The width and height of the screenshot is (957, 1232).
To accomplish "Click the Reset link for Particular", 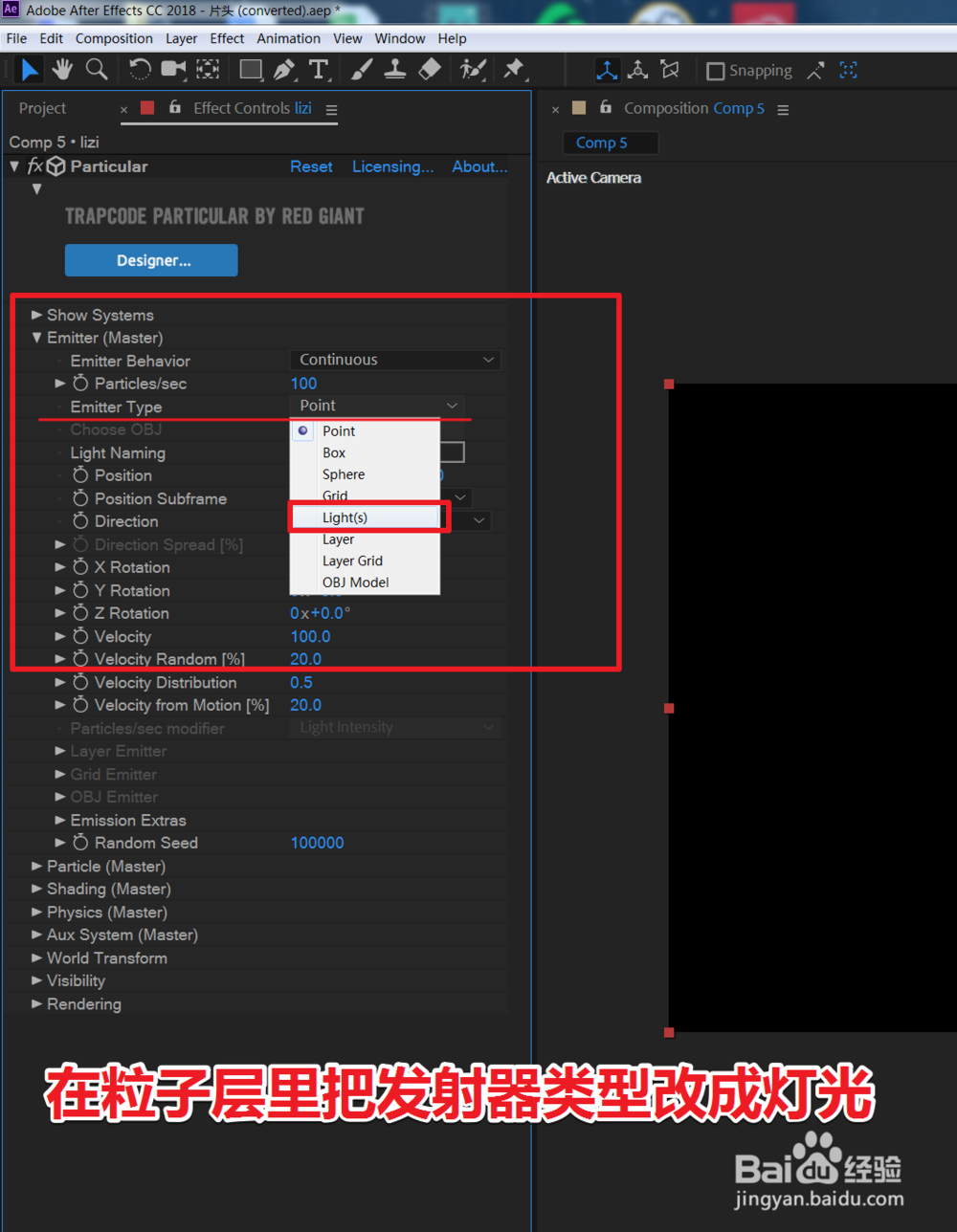I will click(x=311, y=166).
